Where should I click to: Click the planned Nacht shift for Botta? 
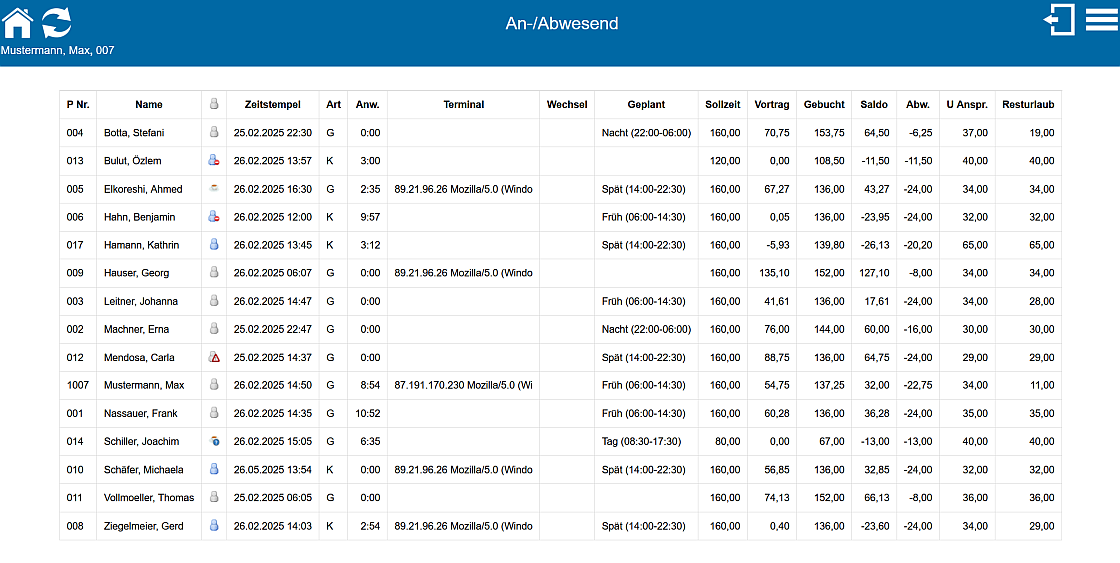[646, 132]
